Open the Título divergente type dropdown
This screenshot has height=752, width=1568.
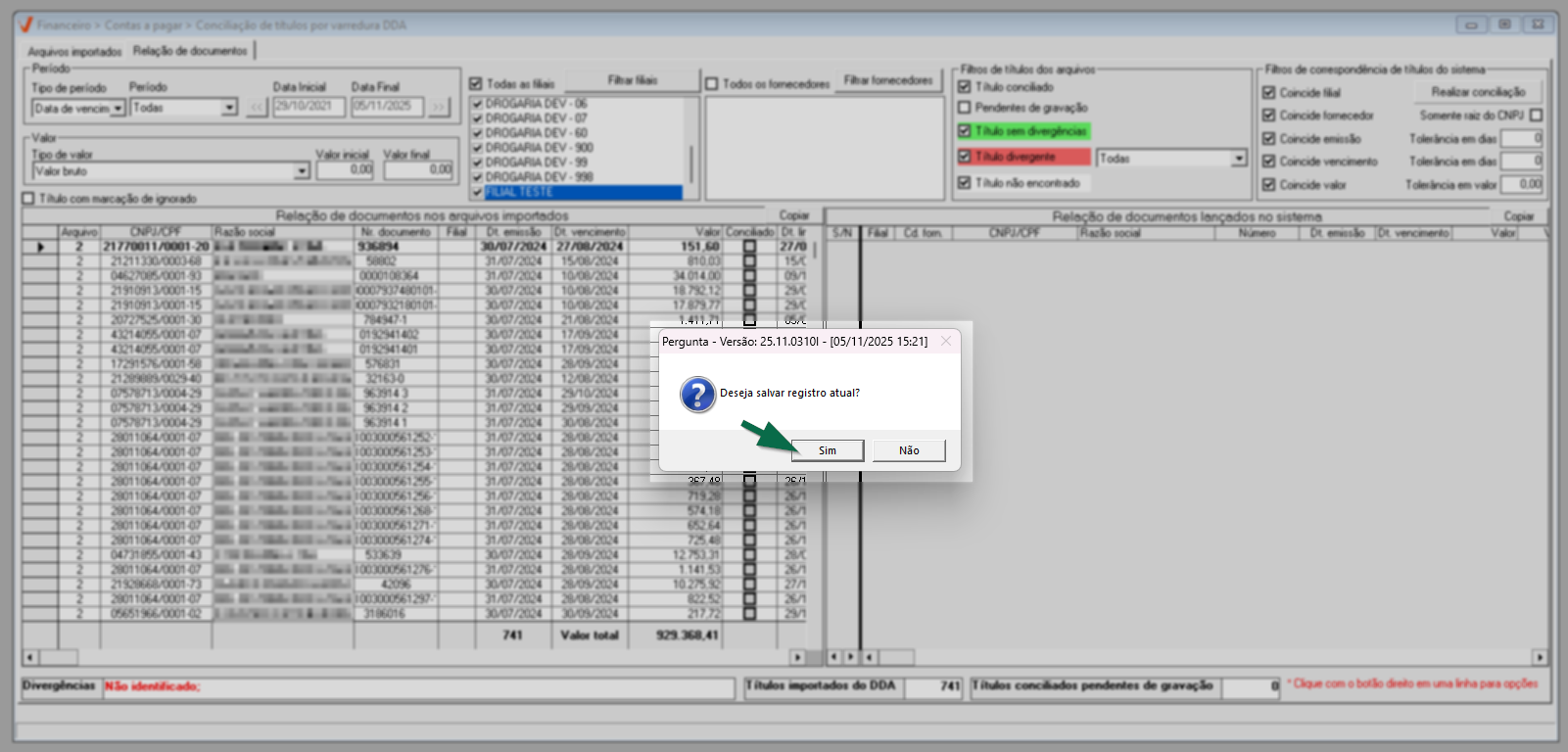[x=1239, y=159]
